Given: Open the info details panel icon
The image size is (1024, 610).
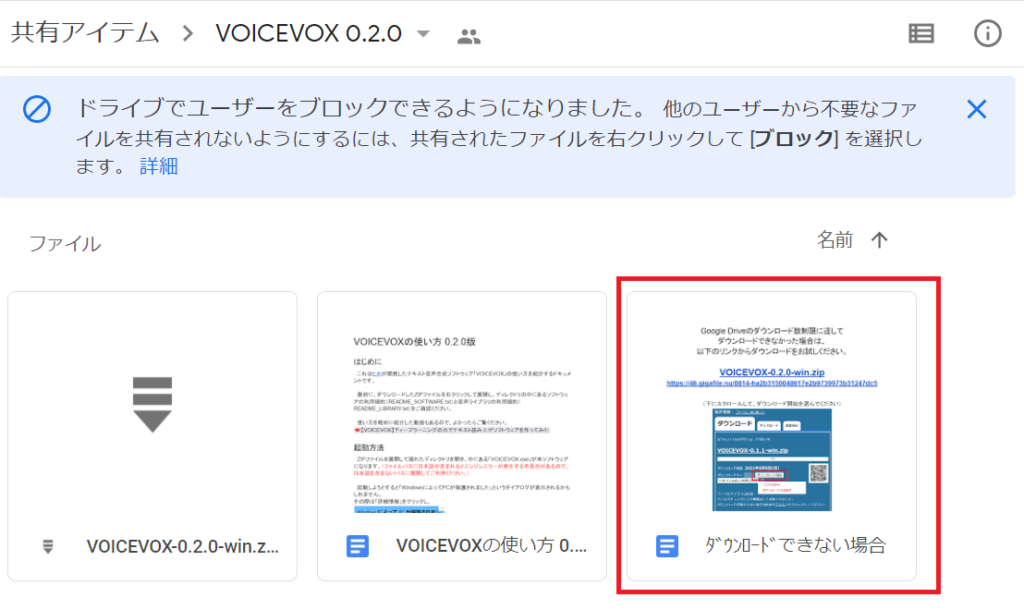Looking at the screenshot, I should [x=987, y=33].
